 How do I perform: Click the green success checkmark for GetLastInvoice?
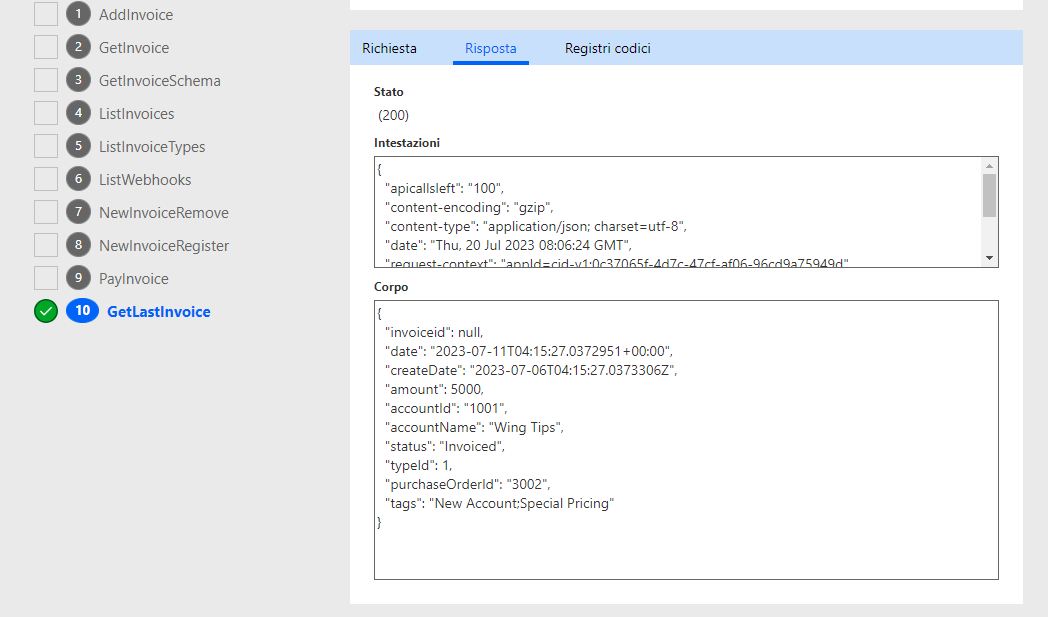[46, 312]
